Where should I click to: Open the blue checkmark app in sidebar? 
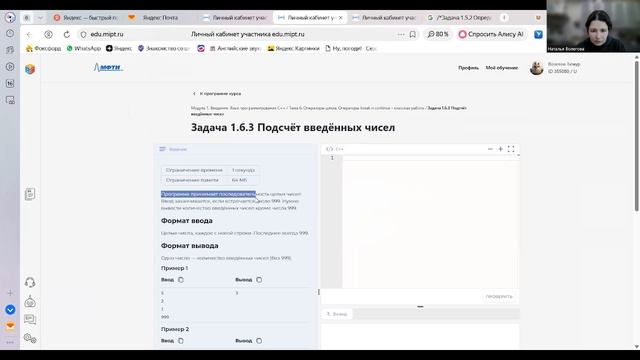[10, 310]
